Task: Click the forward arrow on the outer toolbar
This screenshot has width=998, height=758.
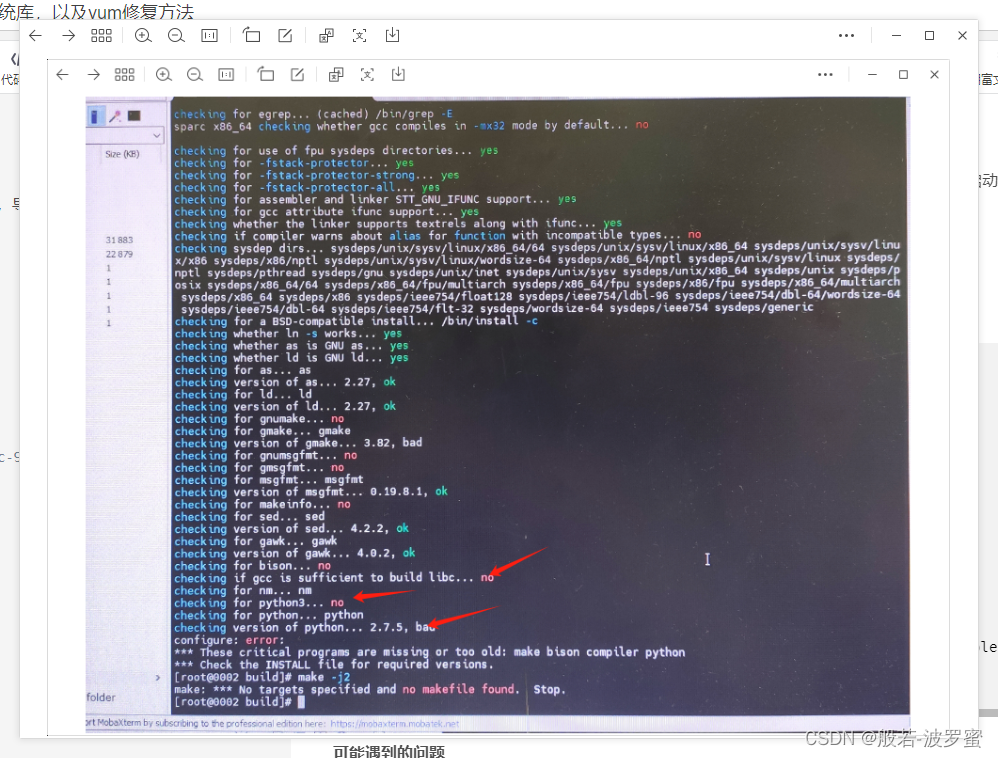Action: [68, 35]
